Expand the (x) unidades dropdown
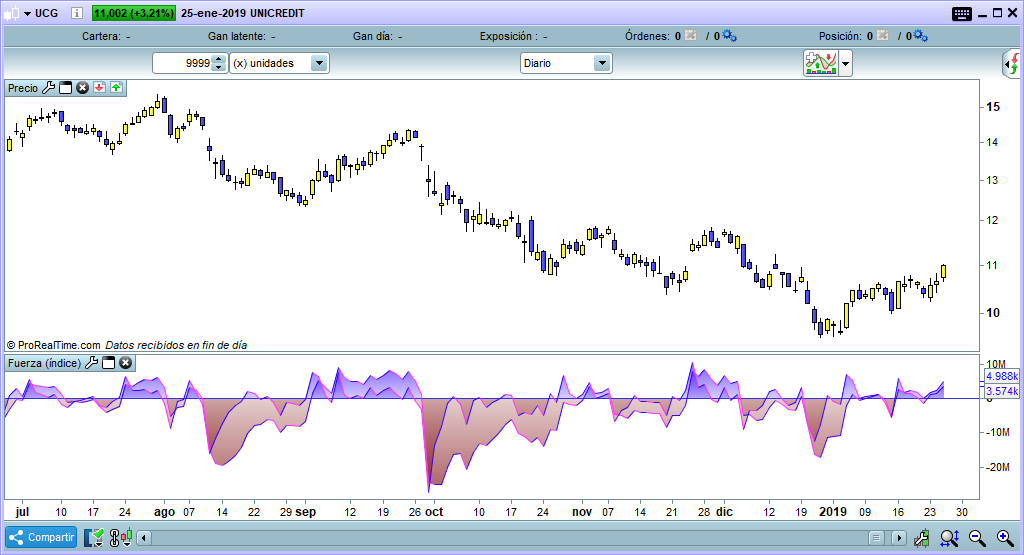The image size is (1024, 555). 319,63
